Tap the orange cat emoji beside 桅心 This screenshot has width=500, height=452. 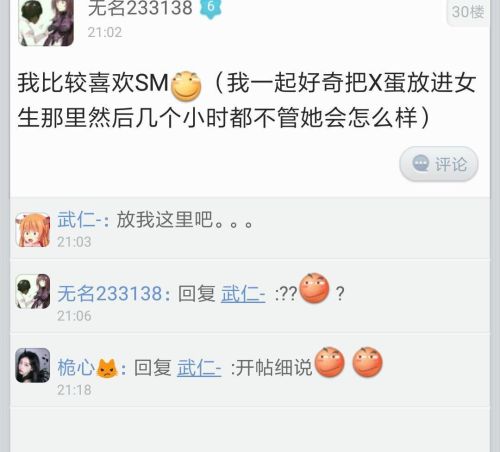[x=107, y=369]
